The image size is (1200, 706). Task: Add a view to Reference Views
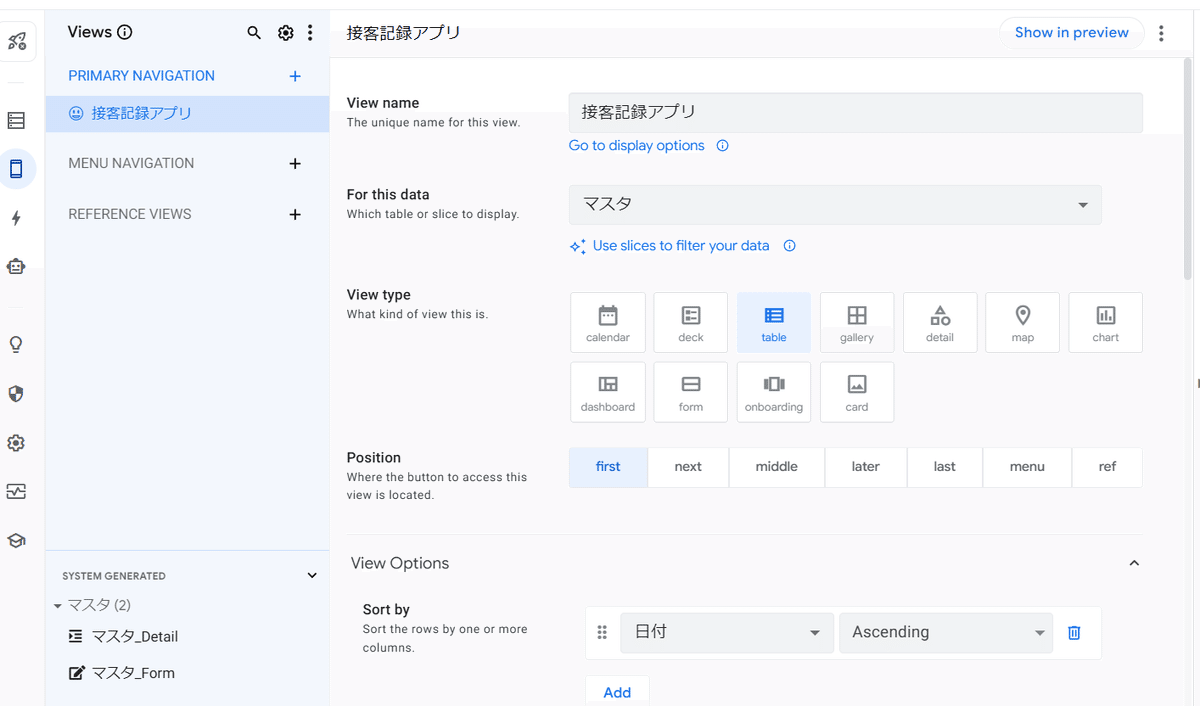[295, 214]
